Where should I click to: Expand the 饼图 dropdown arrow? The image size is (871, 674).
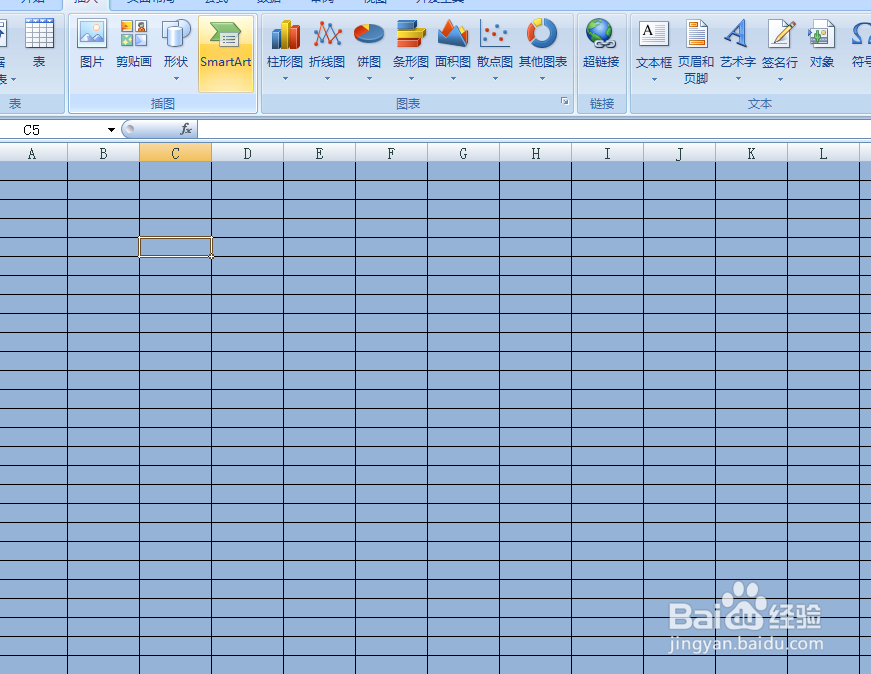(x=369, y=79)
